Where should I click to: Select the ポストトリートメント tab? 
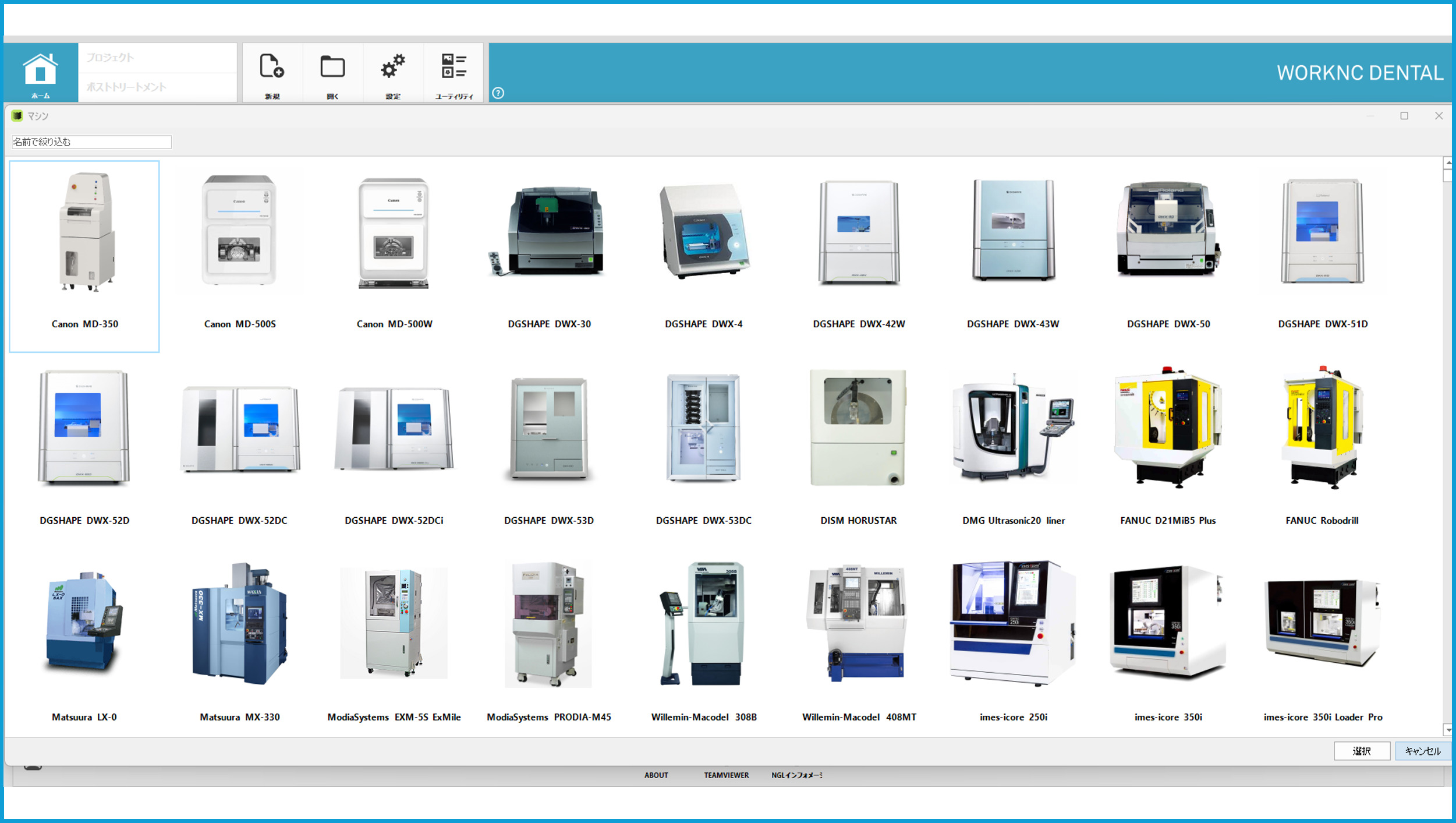157,87
